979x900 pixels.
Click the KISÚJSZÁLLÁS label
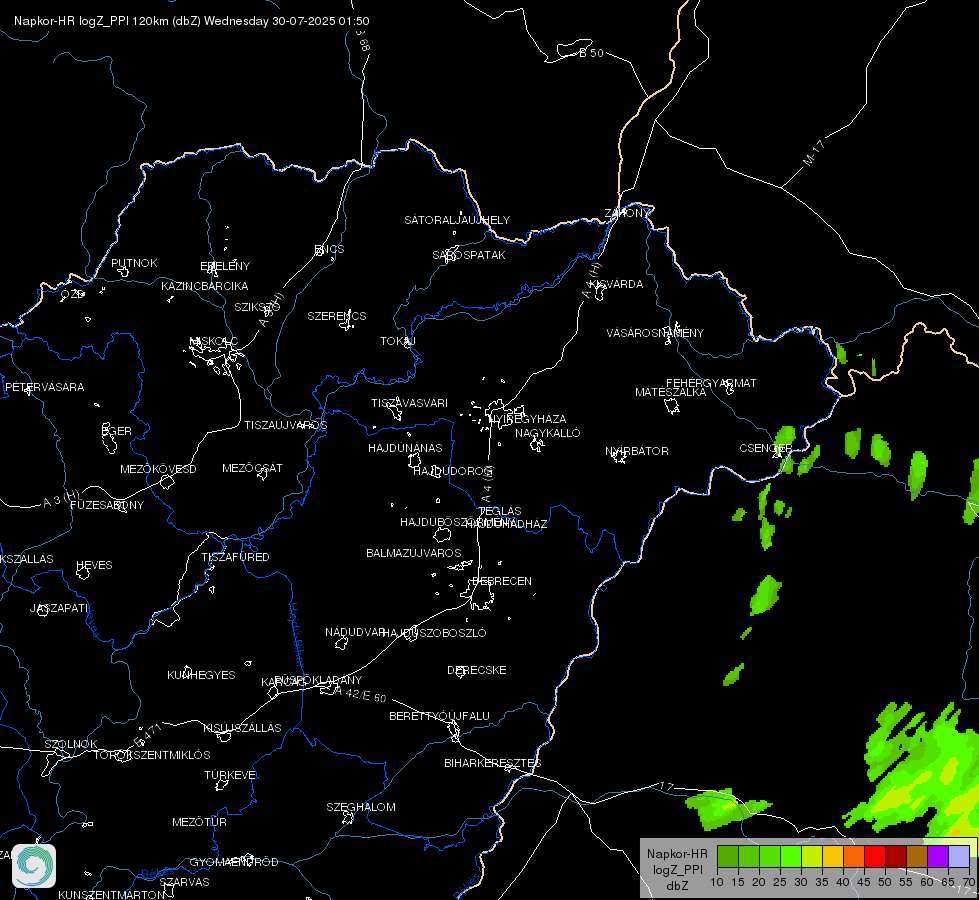click(242, 728)
